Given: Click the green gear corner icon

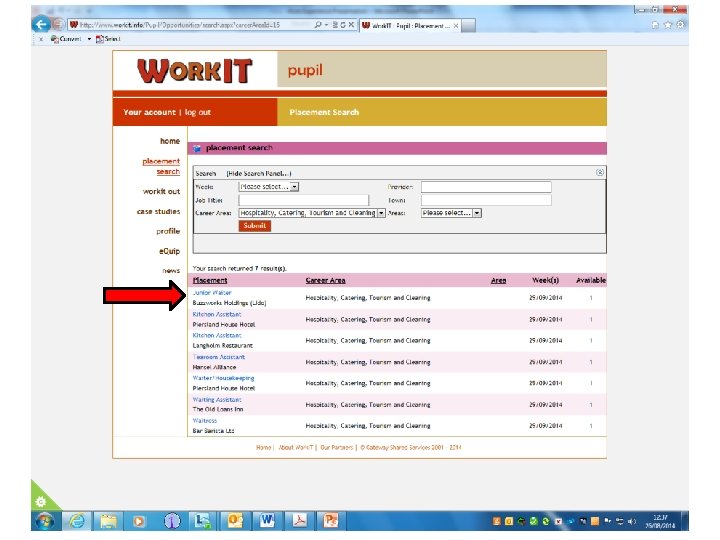Looking at the screenshot, I should point(40,501).
